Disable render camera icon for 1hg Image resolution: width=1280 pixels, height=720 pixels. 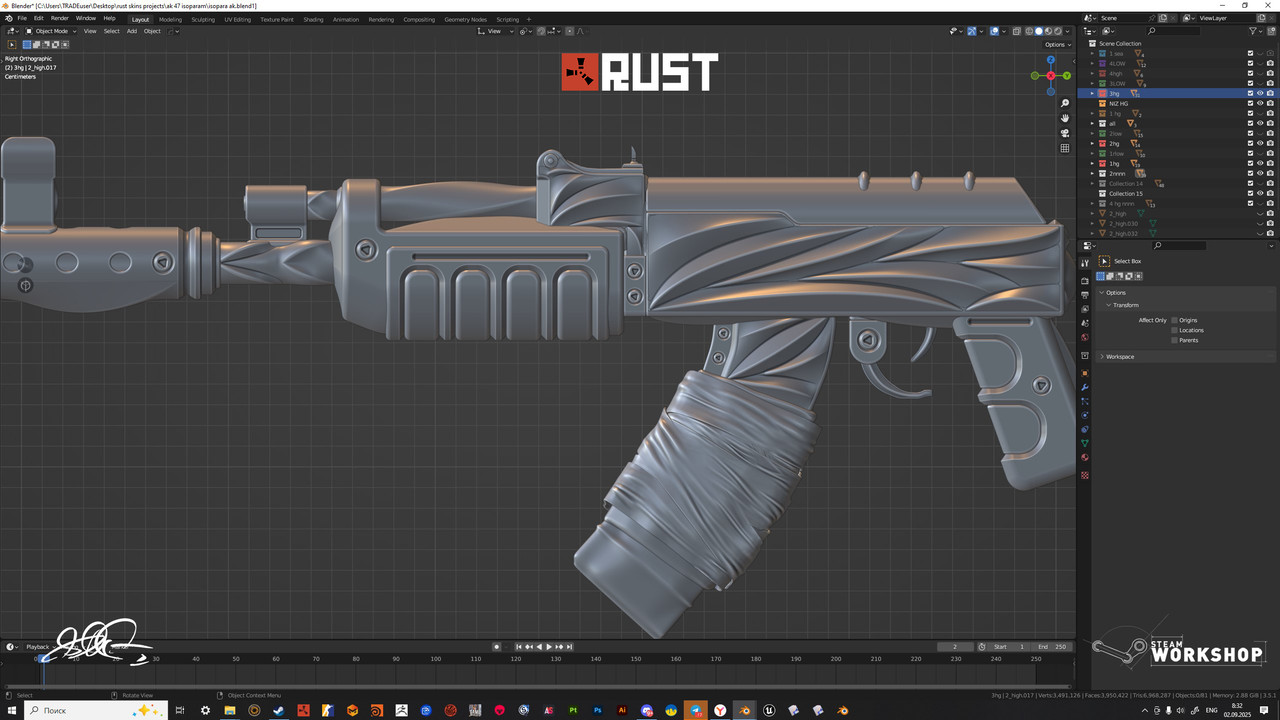1270,163
